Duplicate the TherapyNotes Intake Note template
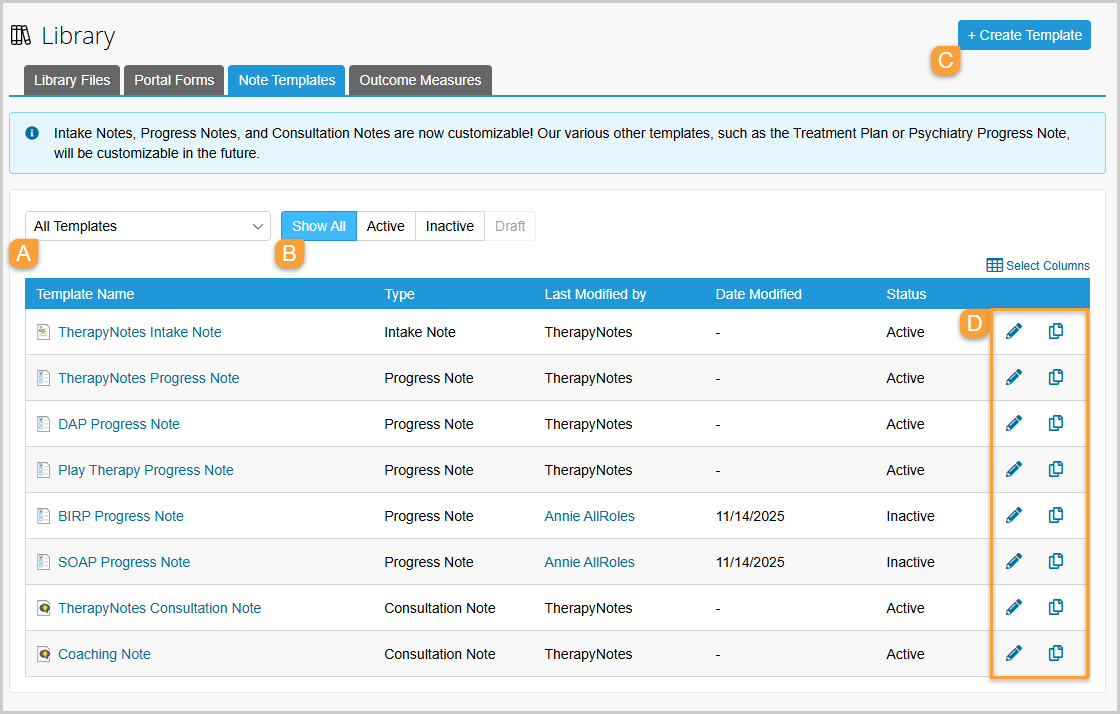The image size is (1120, 714). 1056,331
